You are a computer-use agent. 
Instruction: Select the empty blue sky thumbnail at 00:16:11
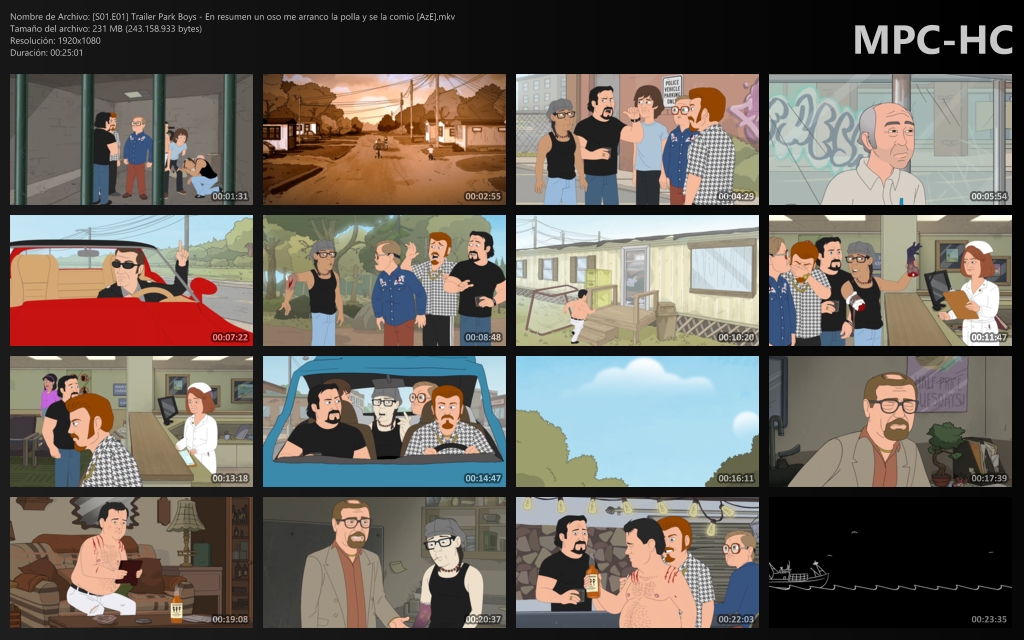pos(637,421)
